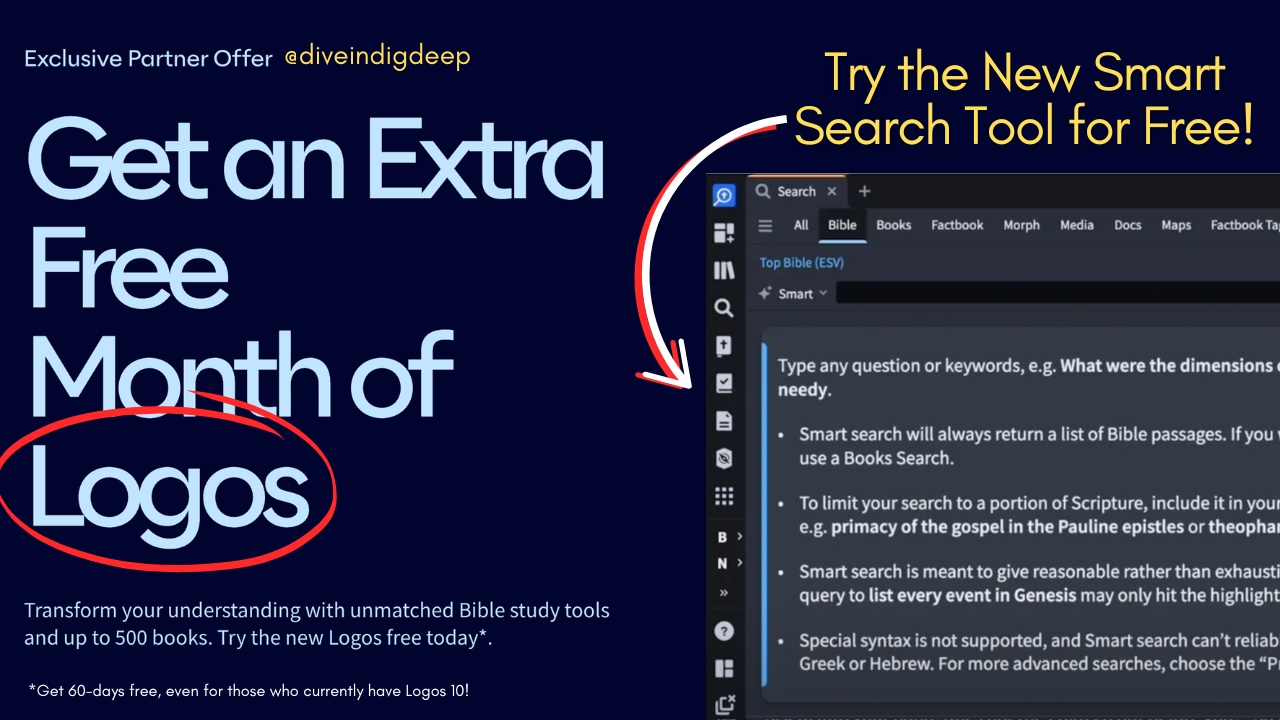1280x720 pixels.
Task: Switch to the Books search tab
Action: coord(894,225)
